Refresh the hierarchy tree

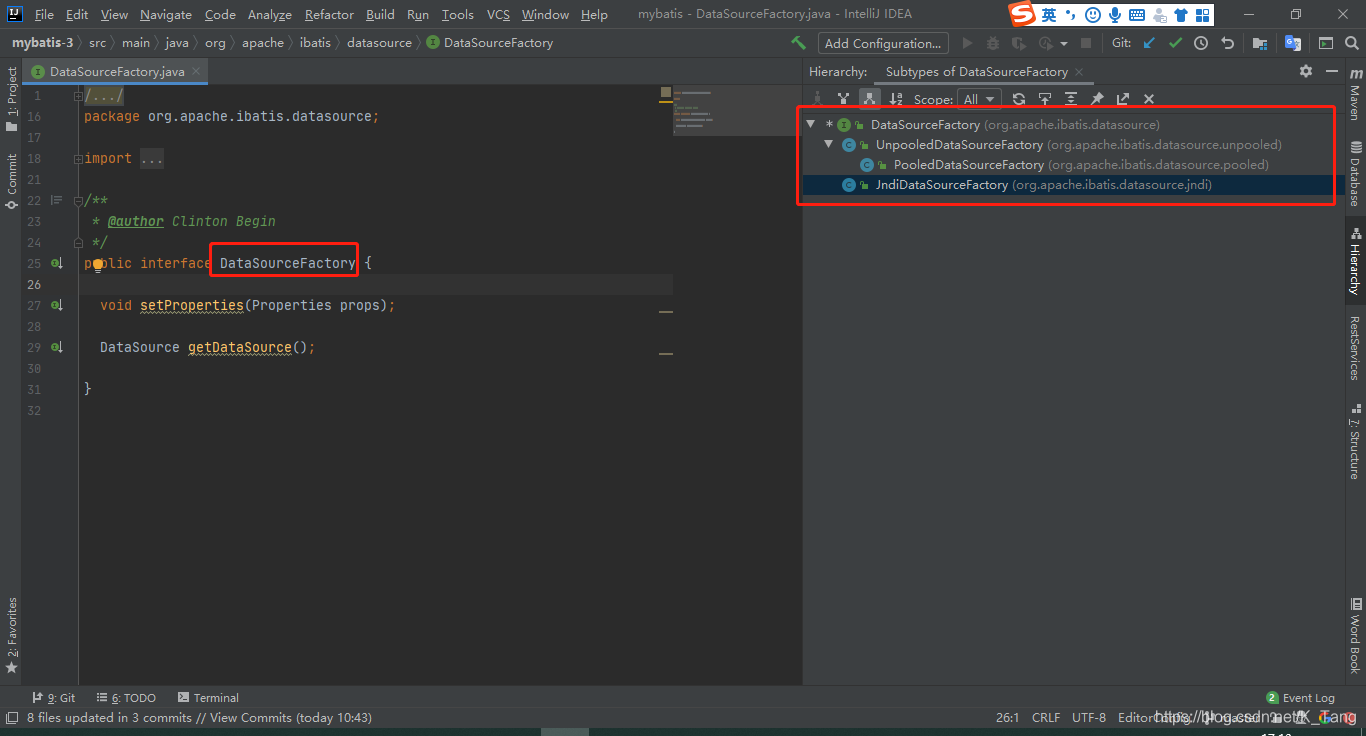point(1019,98)
